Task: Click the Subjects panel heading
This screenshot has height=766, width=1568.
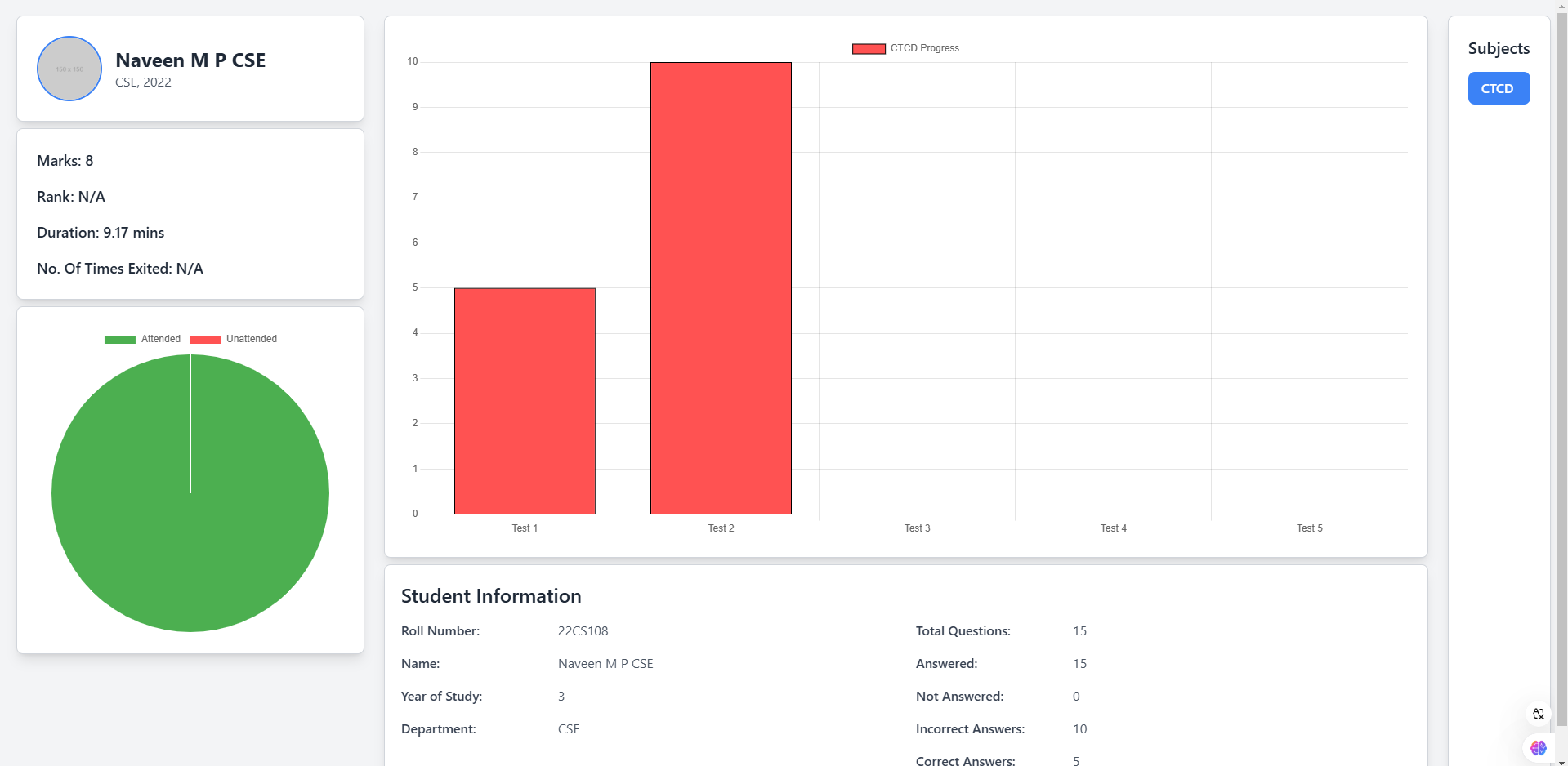Action: (x=1499, y=48)
